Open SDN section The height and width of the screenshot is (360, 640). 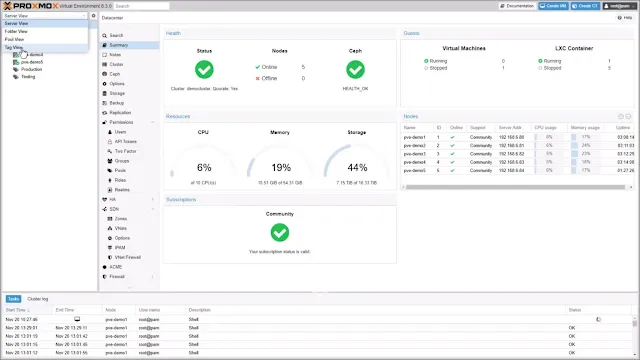click(129, 209)
